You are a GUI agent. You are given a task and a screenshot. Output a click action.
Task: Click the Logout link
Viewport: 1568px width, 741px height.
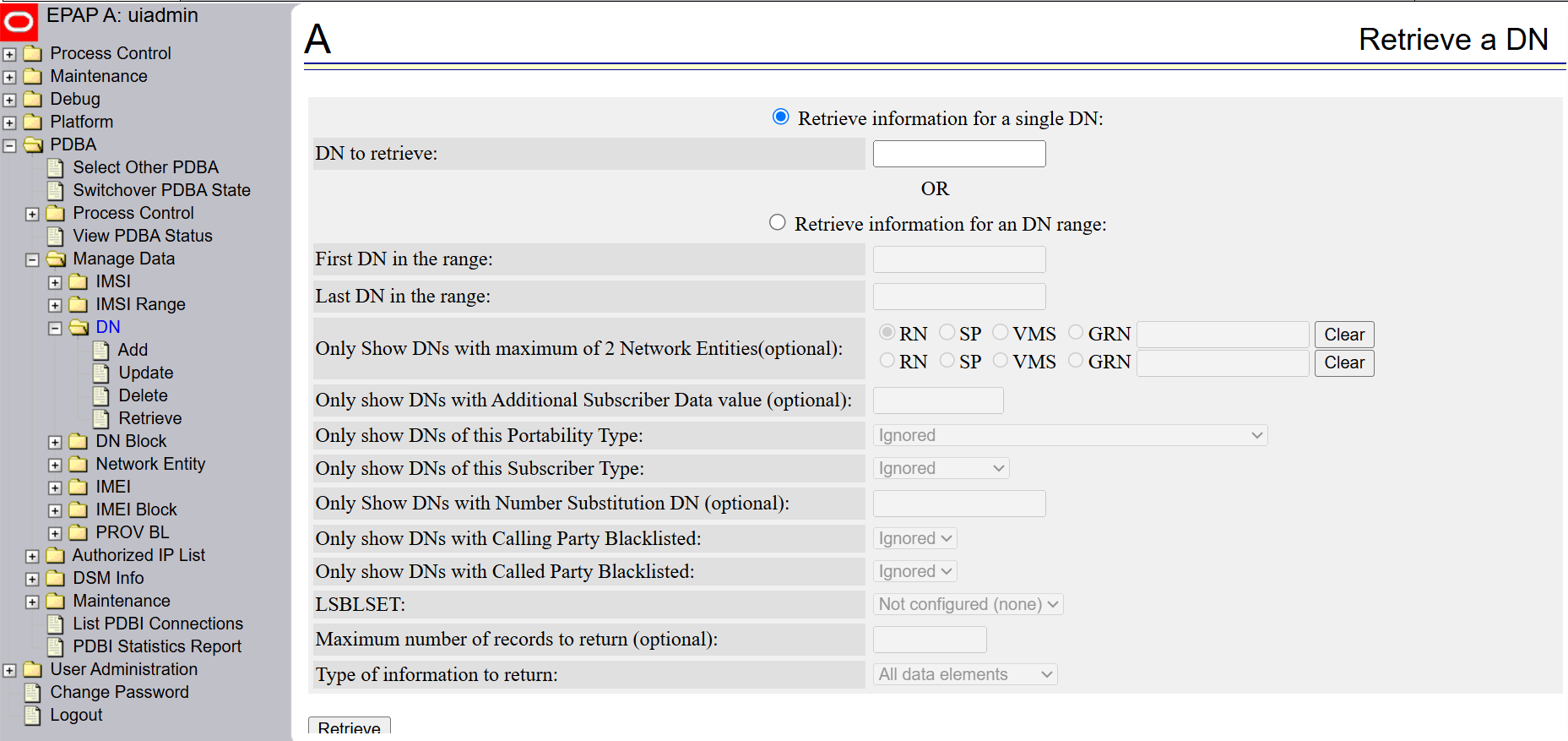76,715
